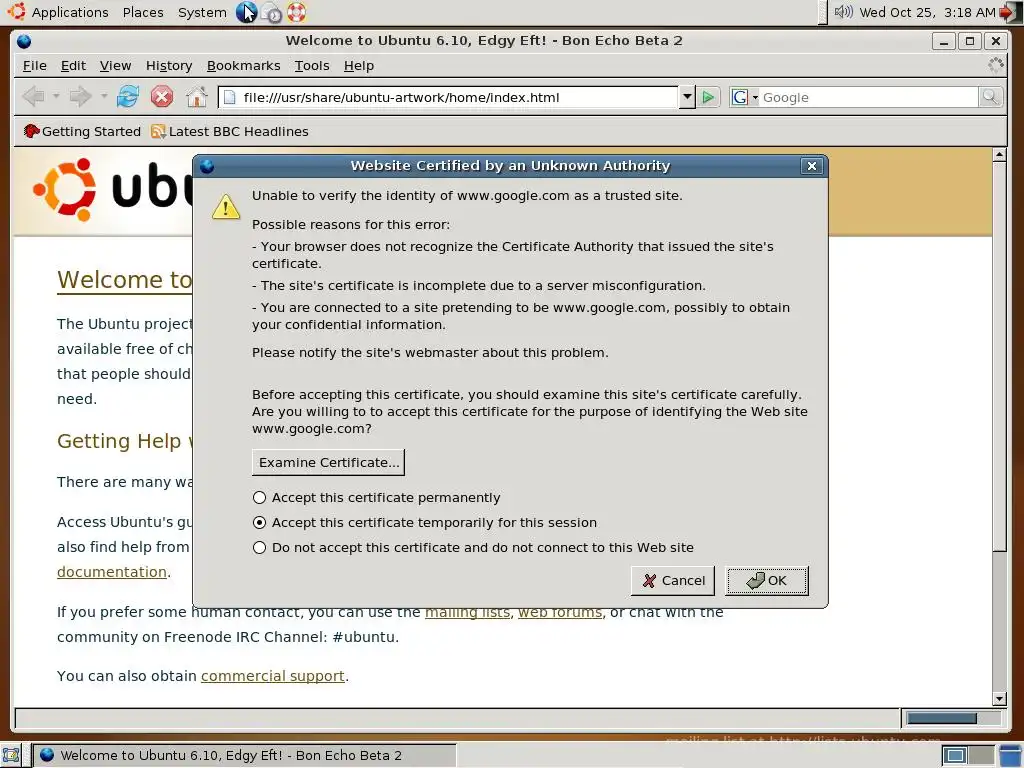The width and height of the screenshot is (1024, 768).
Task: Open the Forward button history dropdown
Action: (104, 97)
